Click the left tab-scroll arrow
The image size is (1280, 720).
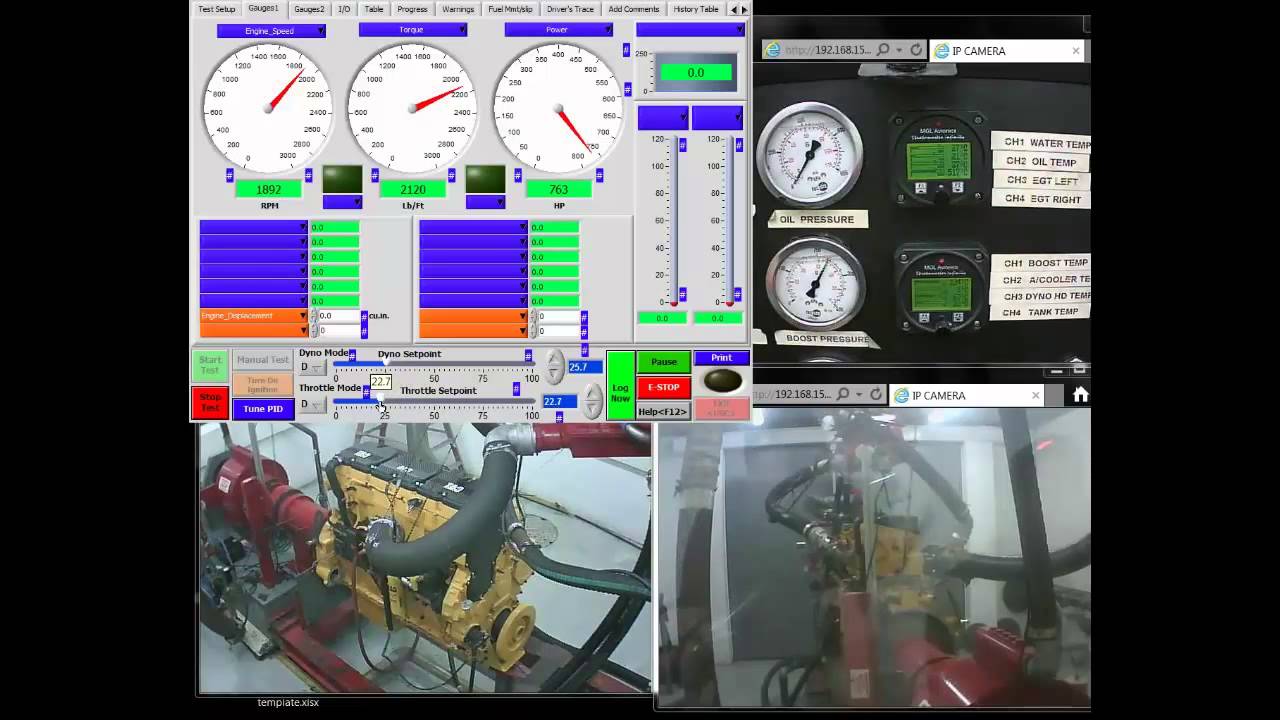[734, 9]
